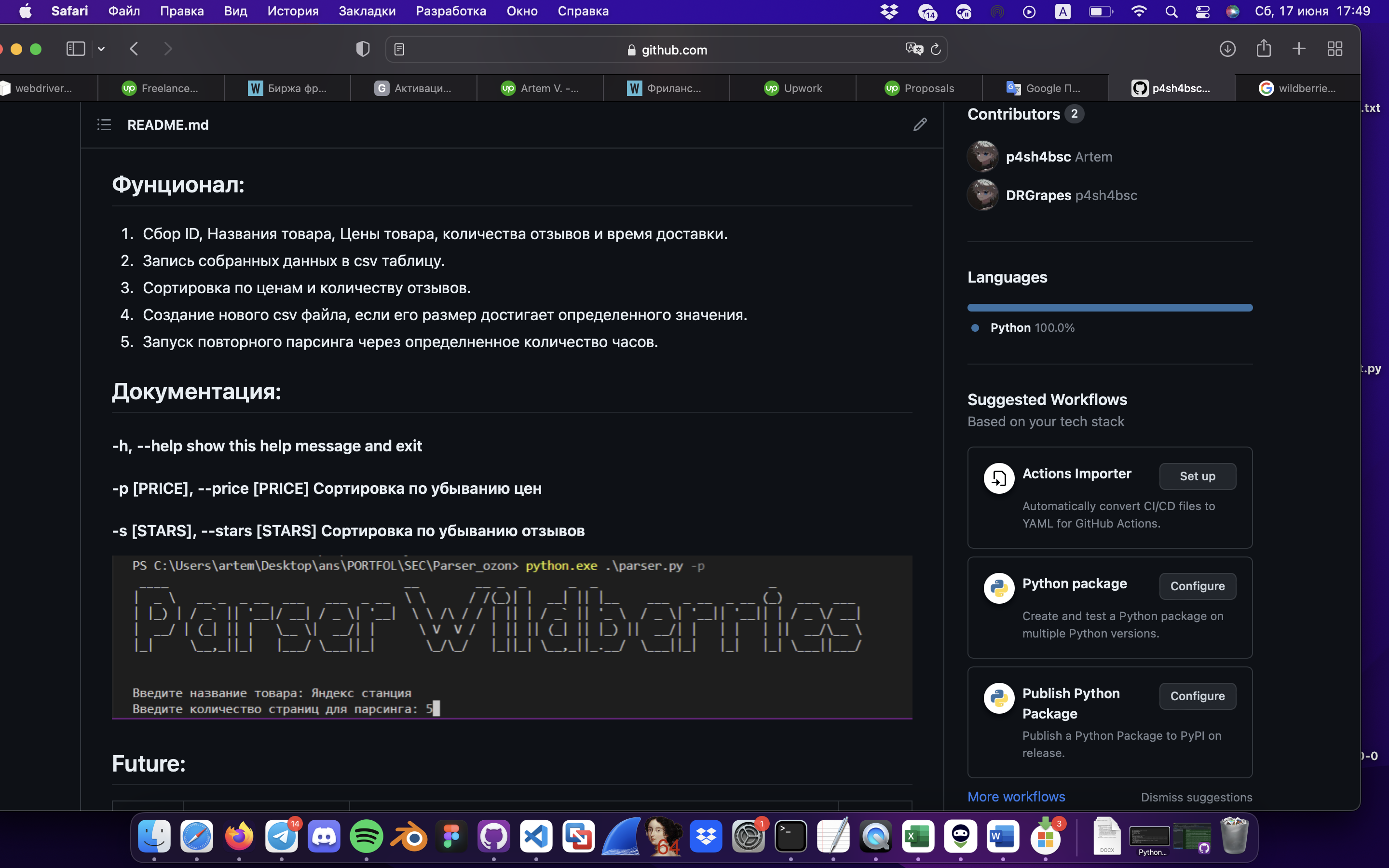Image resolution: width=1389 pixels, height=868 pixels.
Task: Open the История menu
Action: coord(293,11)
